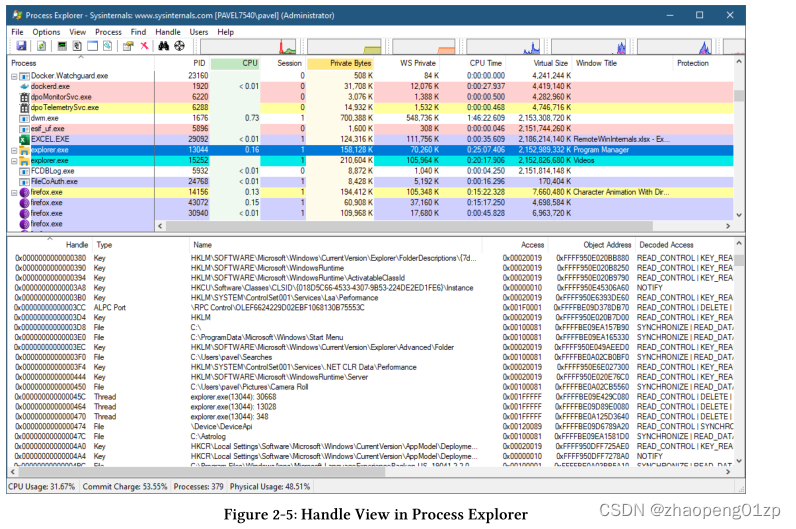Open the Properties toolbar icon
The image size is (796, 529).
point(128,46)
